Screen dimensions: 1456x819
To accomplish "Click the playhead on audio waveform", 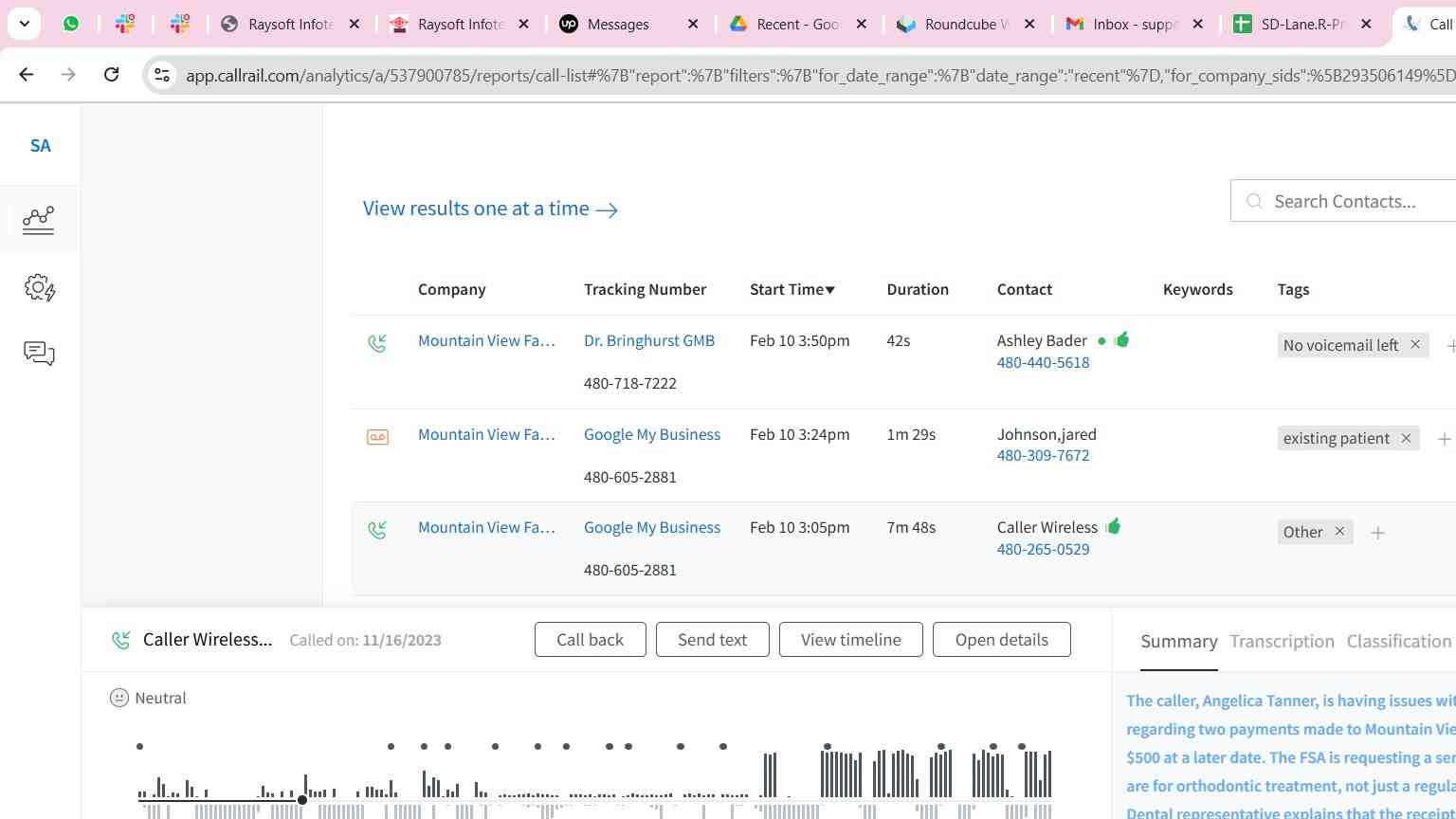I will (302, 800).
